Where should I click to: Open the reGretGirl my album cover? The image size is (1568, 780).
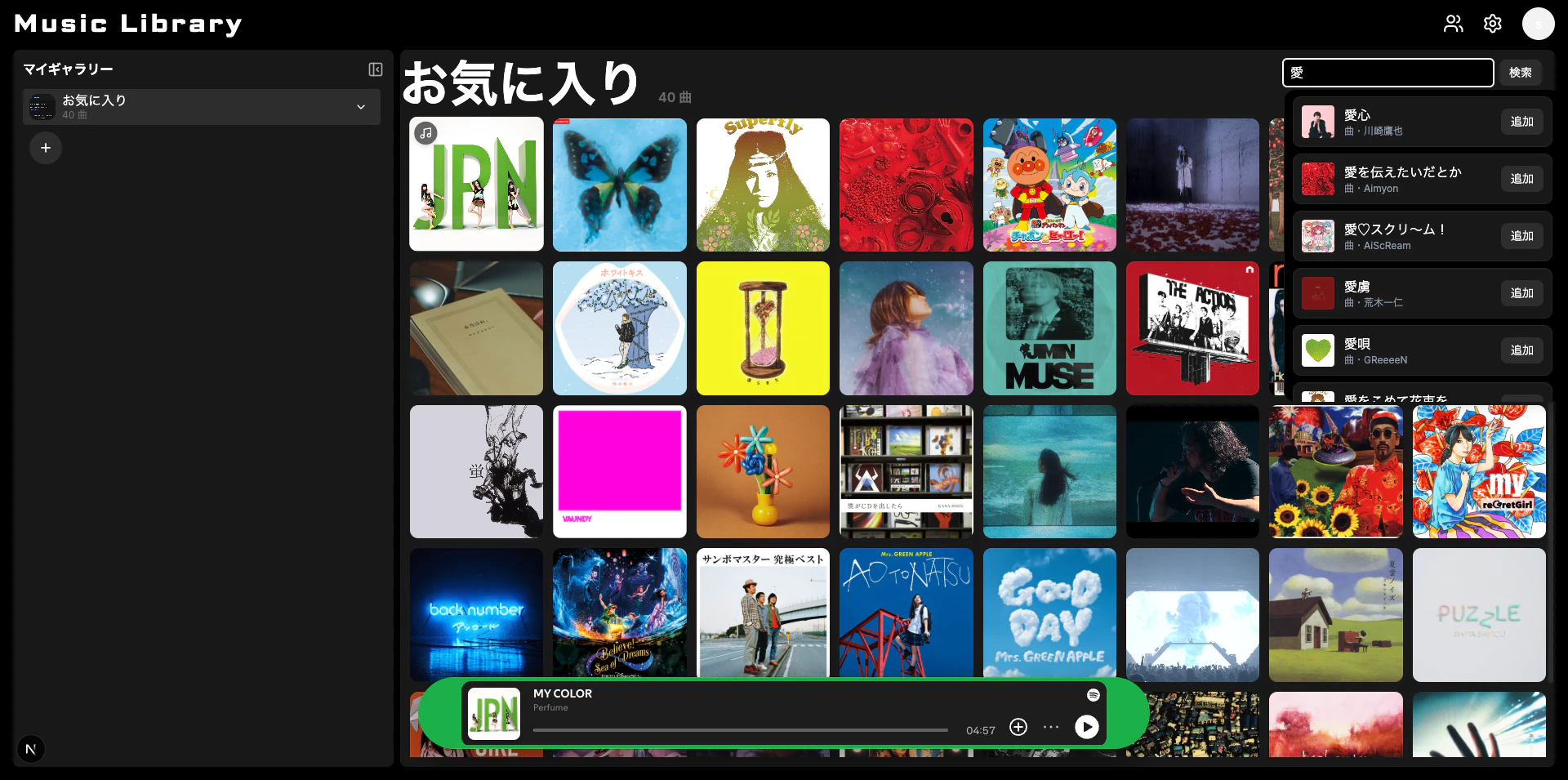click(1479, 471)
